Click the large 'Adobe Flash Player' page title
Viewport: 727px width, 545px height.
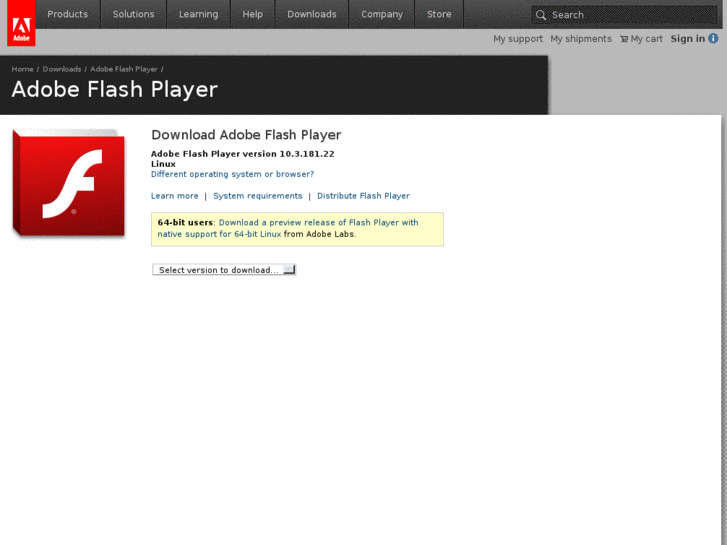tap(115, 90)
